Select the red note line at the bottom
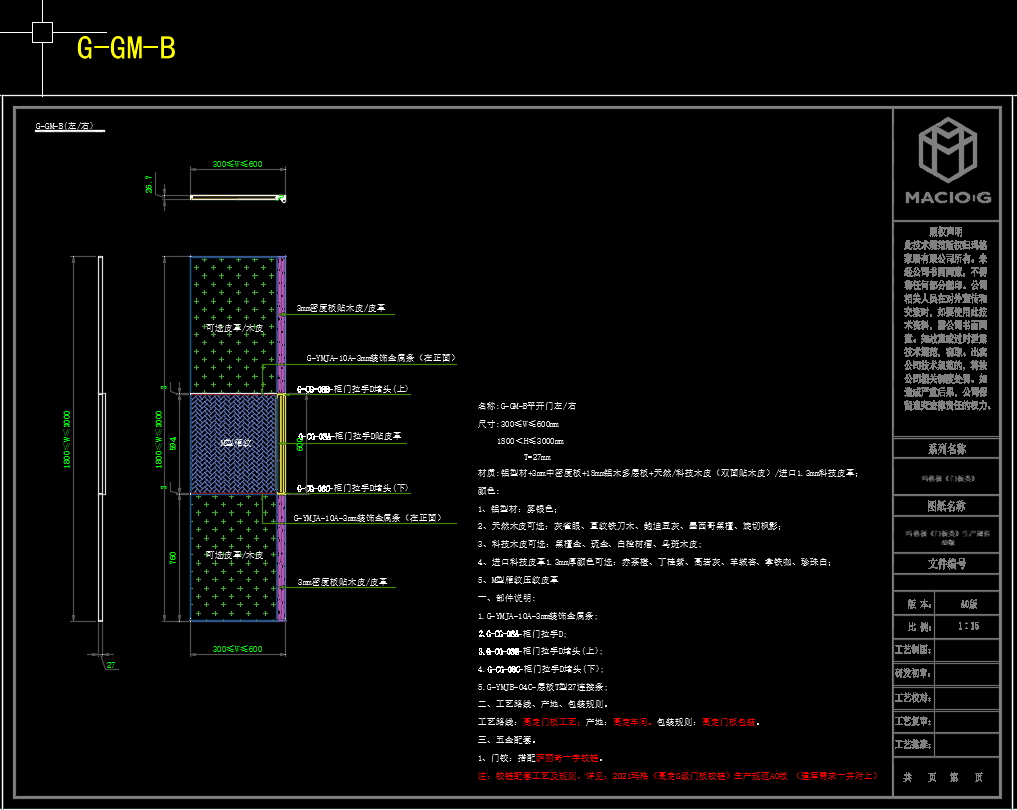Viewport: 1017px width, 810px height. 679,775
